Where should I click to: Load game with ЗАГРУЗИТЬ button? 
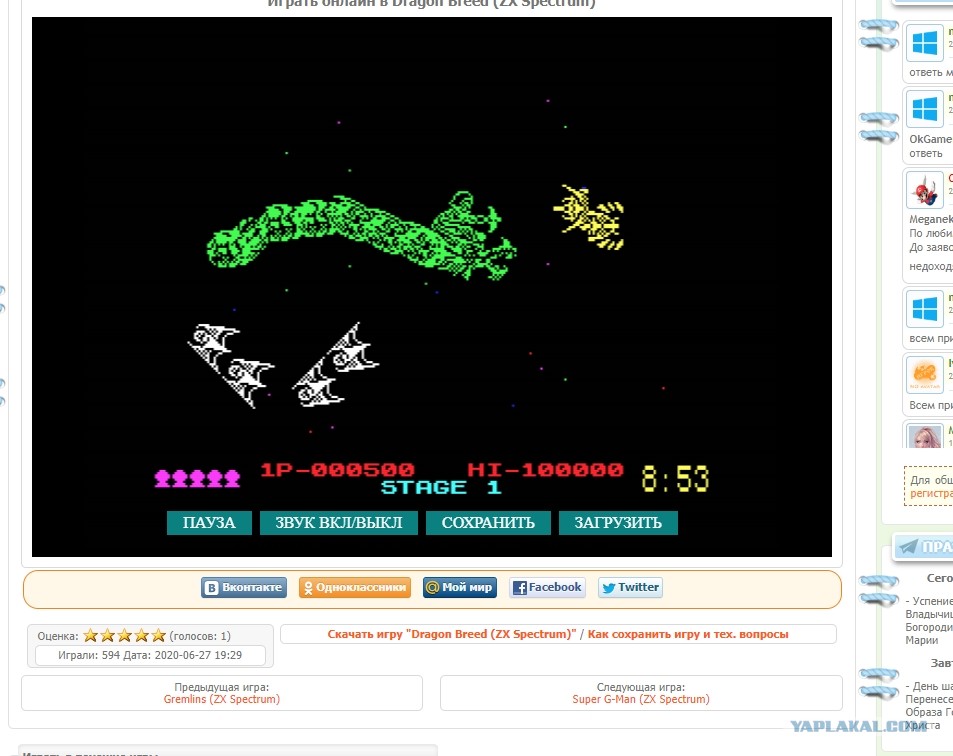(618, 523)
